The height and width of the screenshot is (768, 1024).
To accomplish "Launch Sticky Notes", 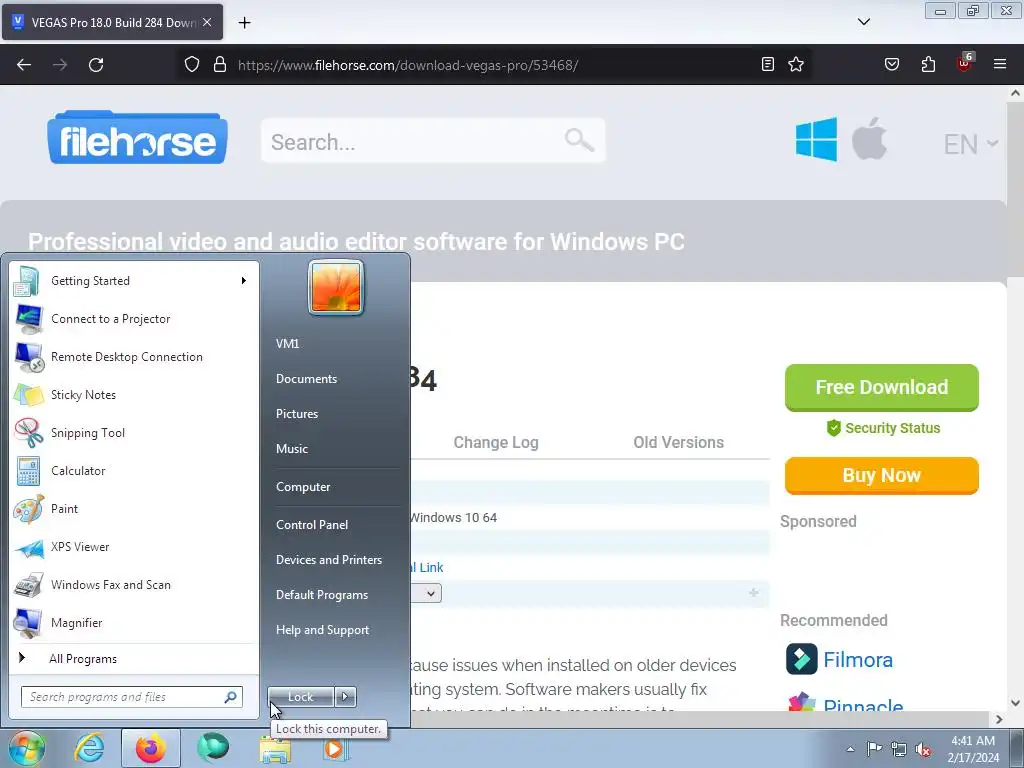I will coord(133,394).
